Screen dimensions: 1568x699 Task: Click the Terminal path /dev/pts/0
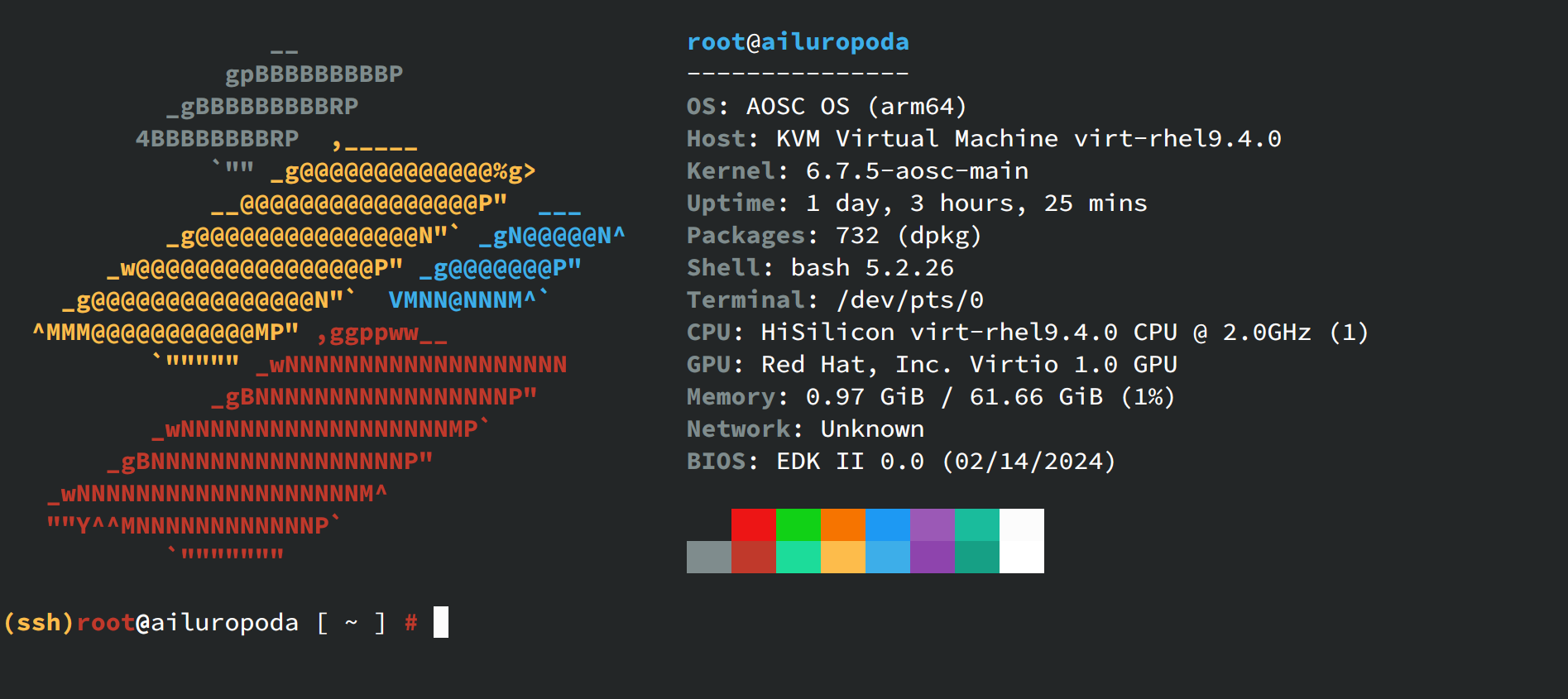909,300
